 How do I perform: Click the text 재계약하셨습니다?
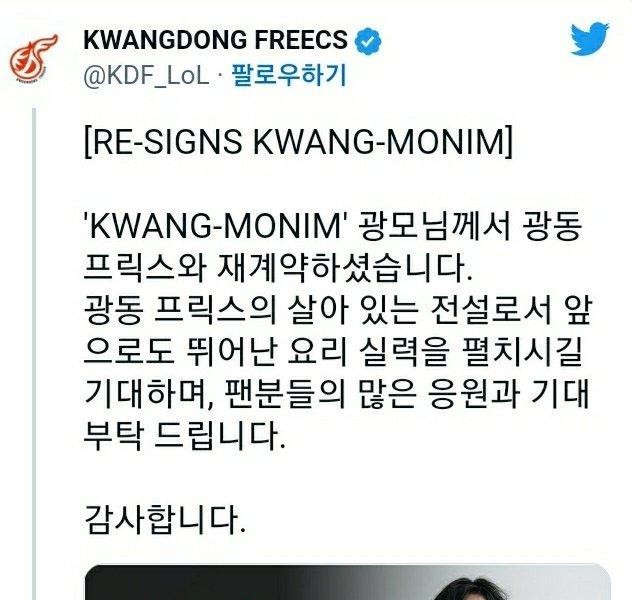tap(344, 268)
